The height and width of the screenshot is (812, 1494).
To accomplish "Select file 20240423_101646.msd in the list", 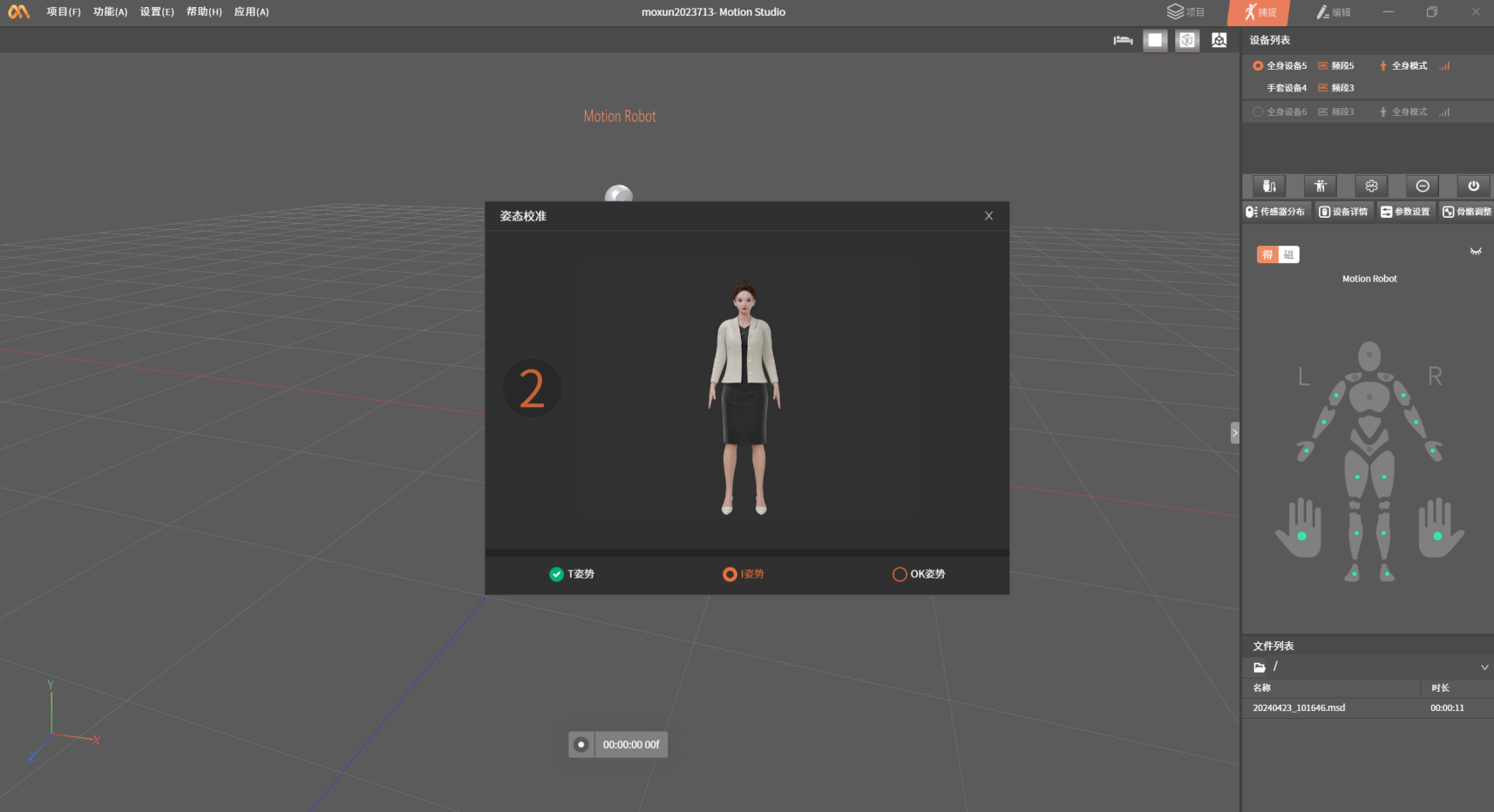I will click(x=1299, y=708).
